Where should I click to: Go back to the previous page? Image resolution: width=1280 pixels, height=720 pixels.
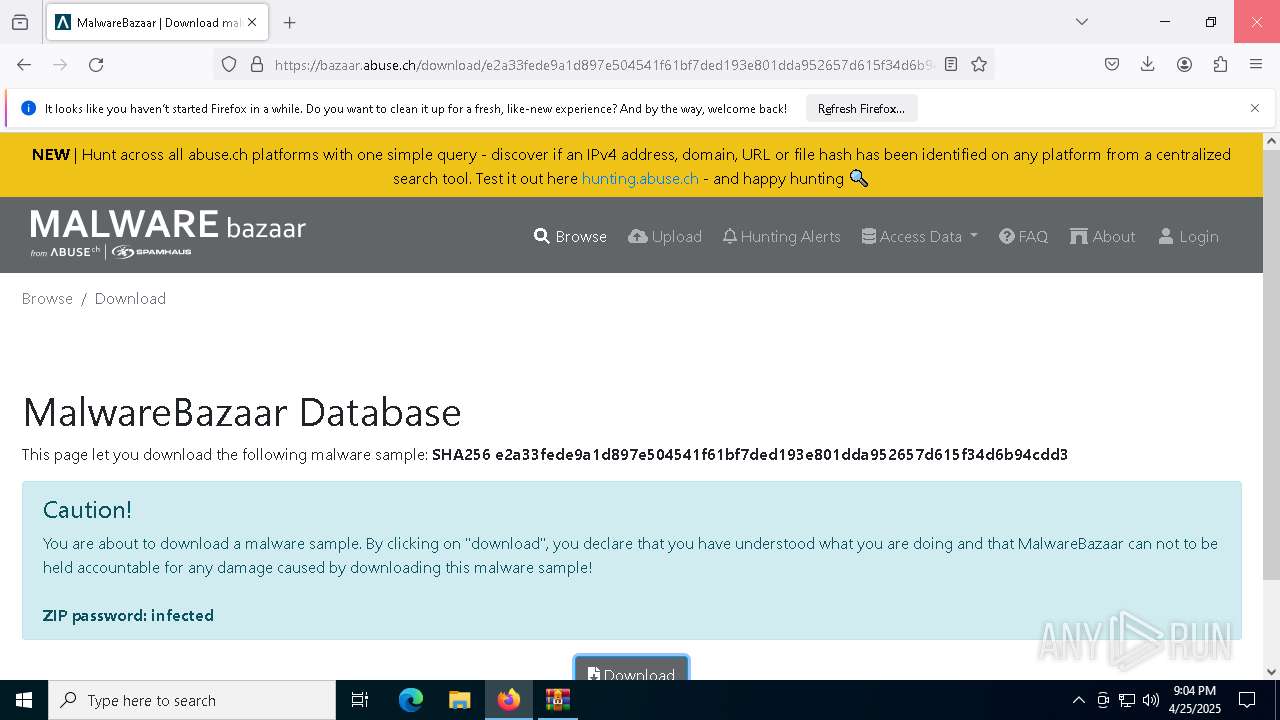click(x=24, y=64)
